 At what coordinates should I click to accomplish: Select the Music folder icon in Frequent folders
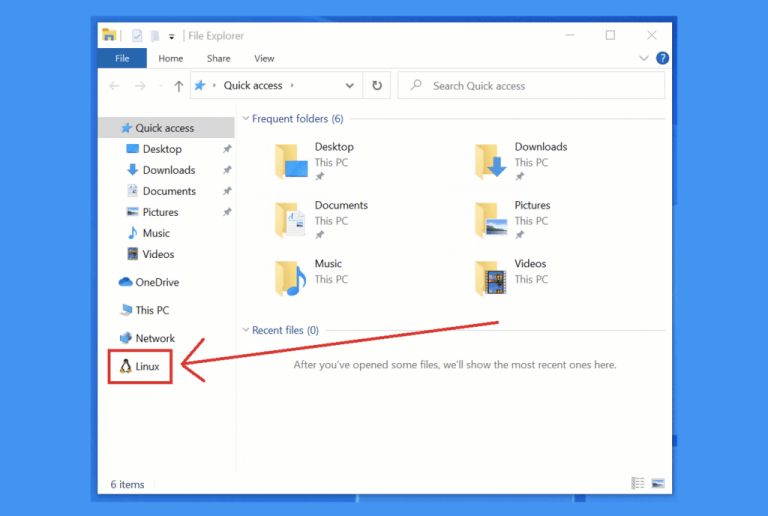point(291,278)
